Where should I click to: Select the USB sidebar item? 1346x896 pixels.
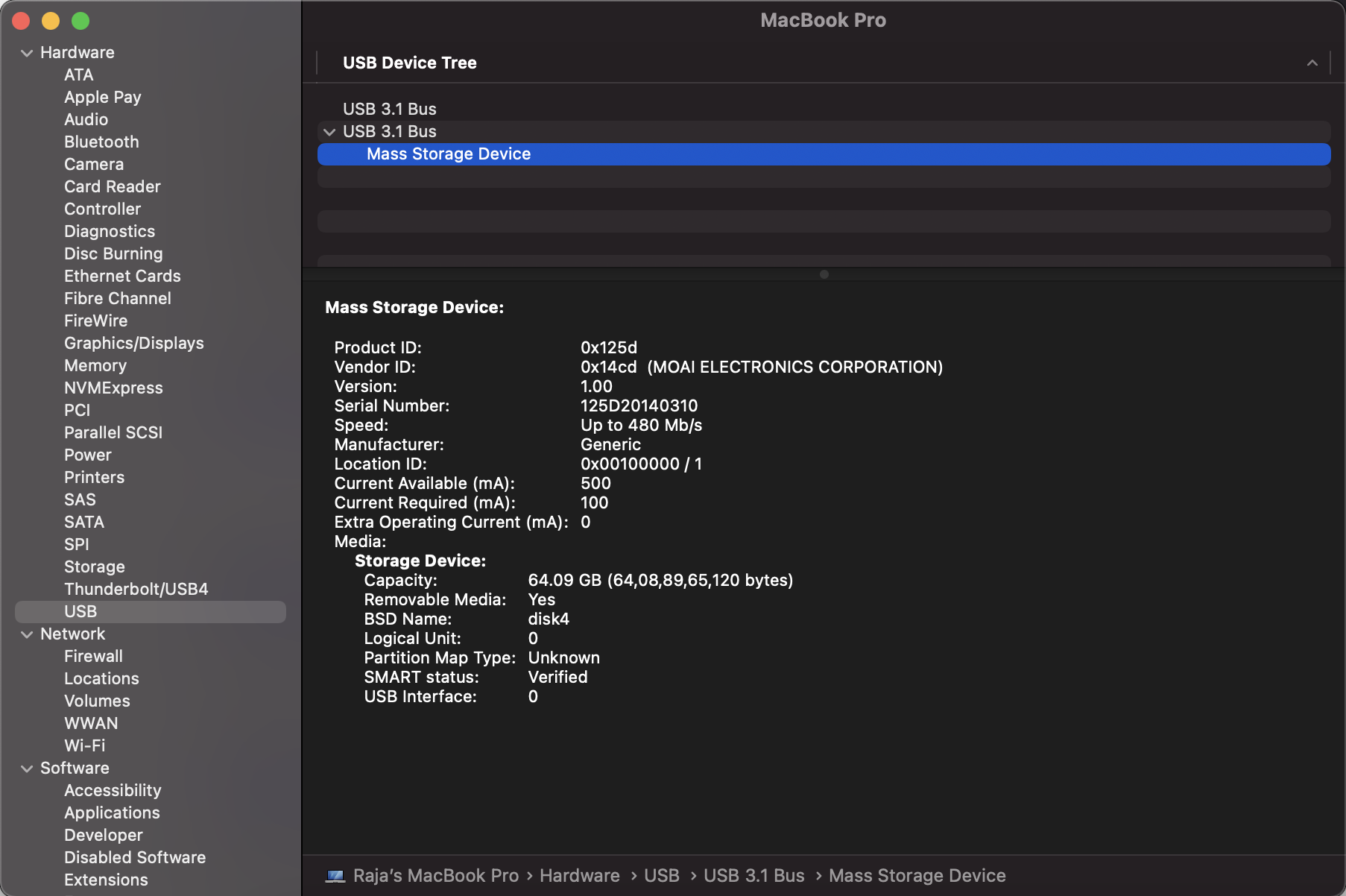pyautogui.click(x=151, y=611)
